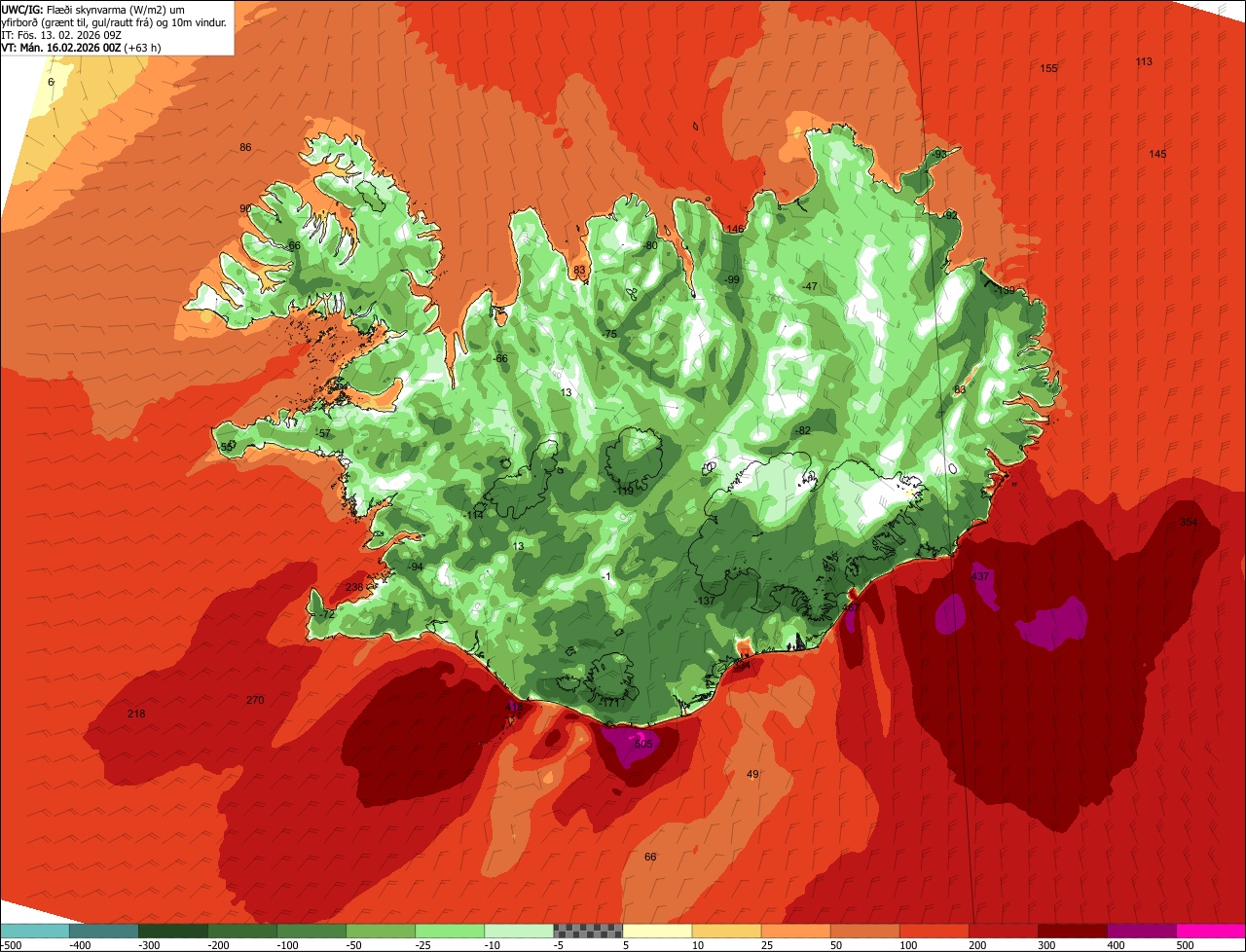Click the map value -119

[623, 491]
